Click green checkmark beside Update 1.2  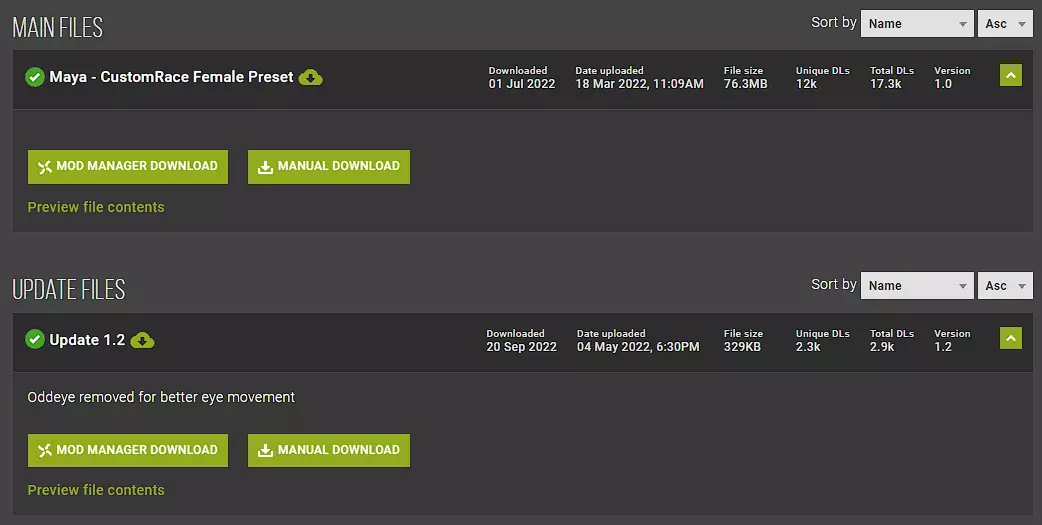[x=35, y=340]
